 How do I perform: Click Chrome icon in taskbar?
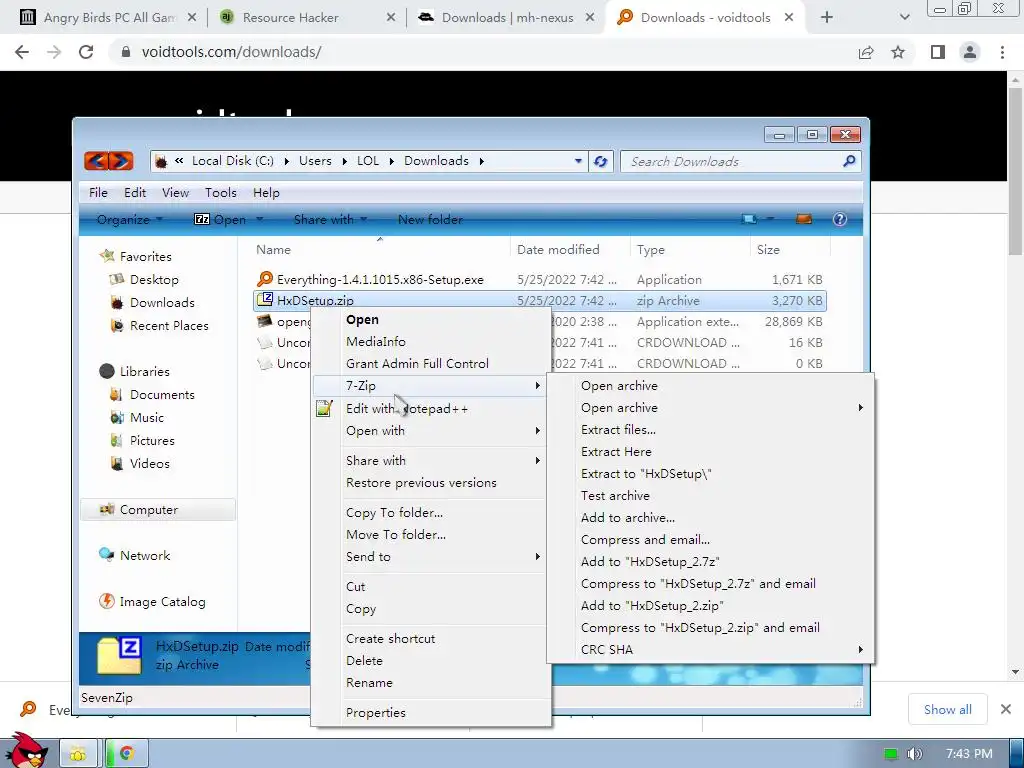tap(127, 754)
